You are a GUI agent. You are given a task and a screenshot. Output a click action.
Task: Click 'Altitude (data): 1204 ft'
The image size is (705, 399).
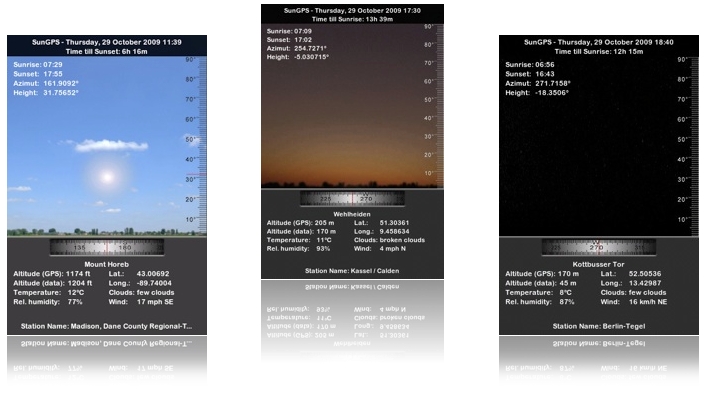click(53, 283)
